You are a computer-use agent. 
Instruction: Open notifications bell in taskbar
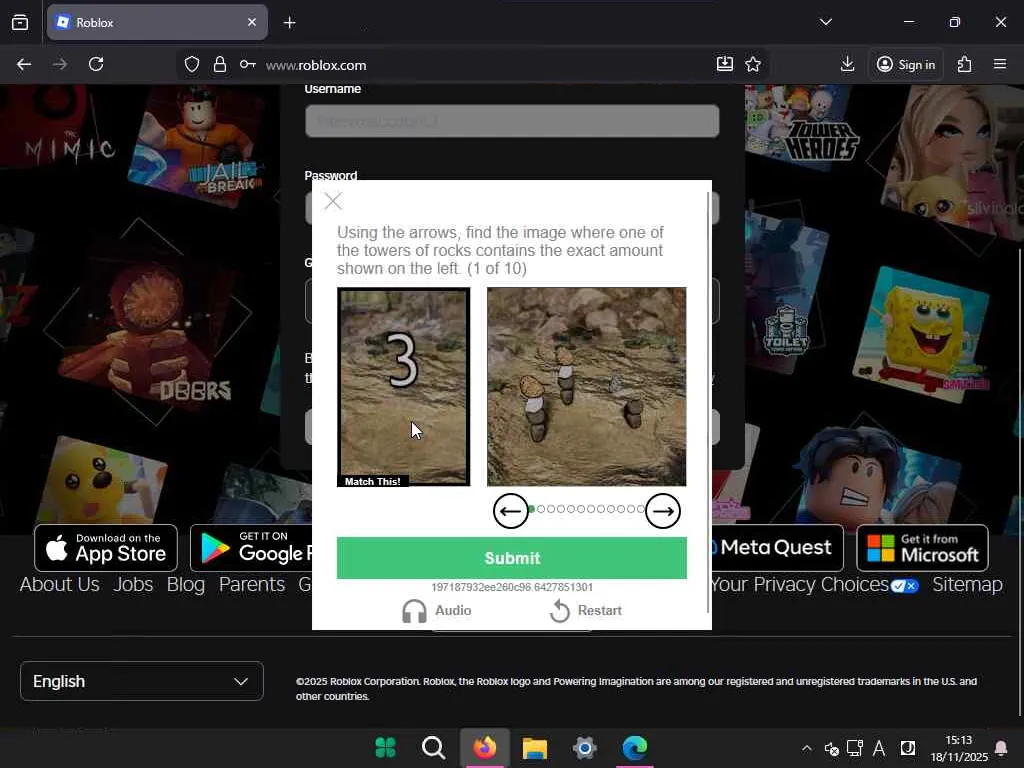point(1000,748)
